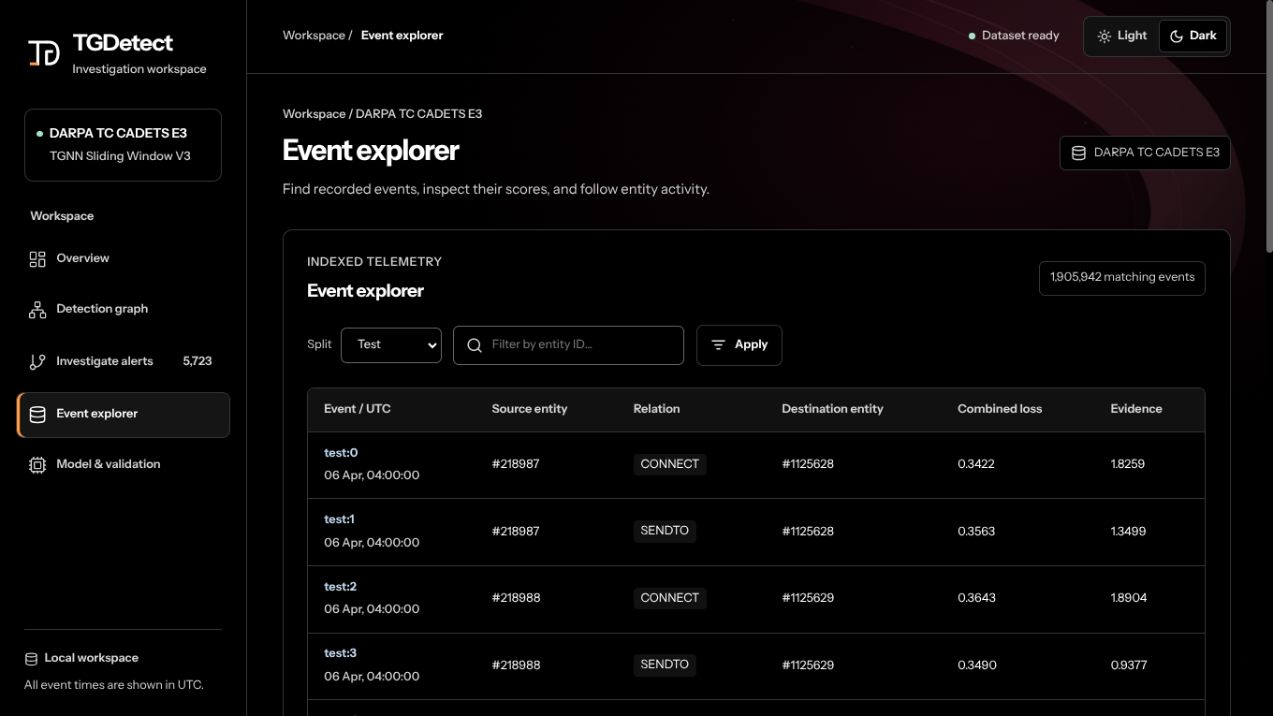1273x716 pixels.
Task: Switch to Light theme
Action: pyautogui.click(x=1121, y=36)
